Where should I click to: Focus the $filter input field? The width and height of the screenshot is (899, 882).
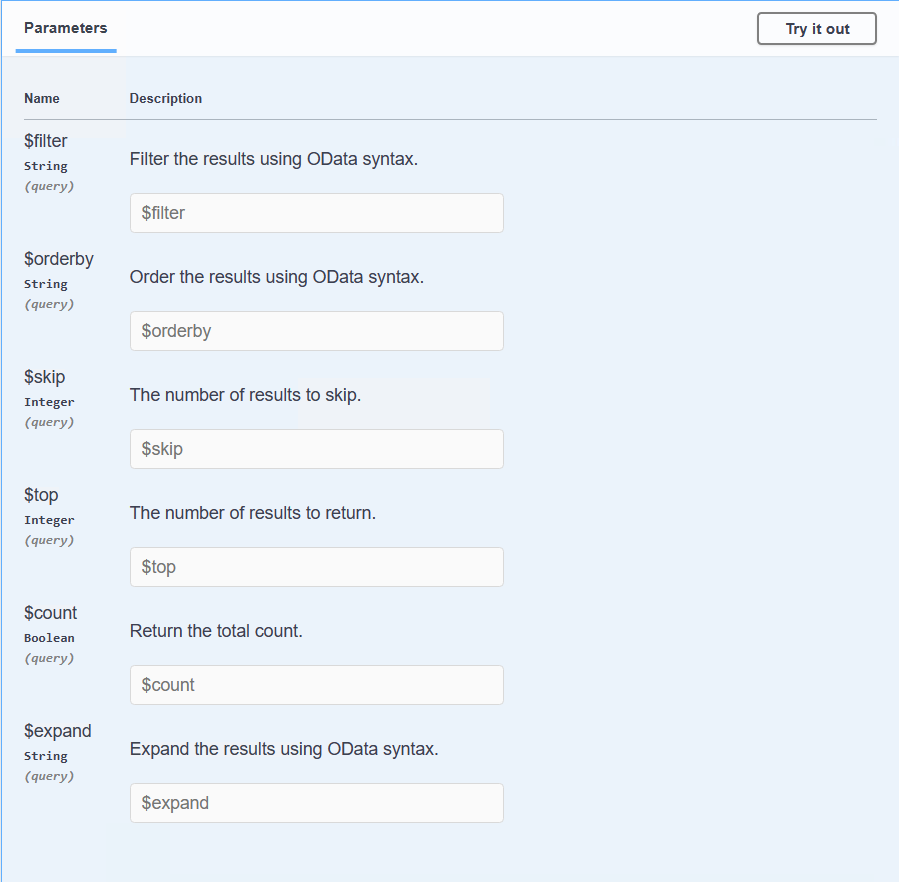[x=316, y=213]
